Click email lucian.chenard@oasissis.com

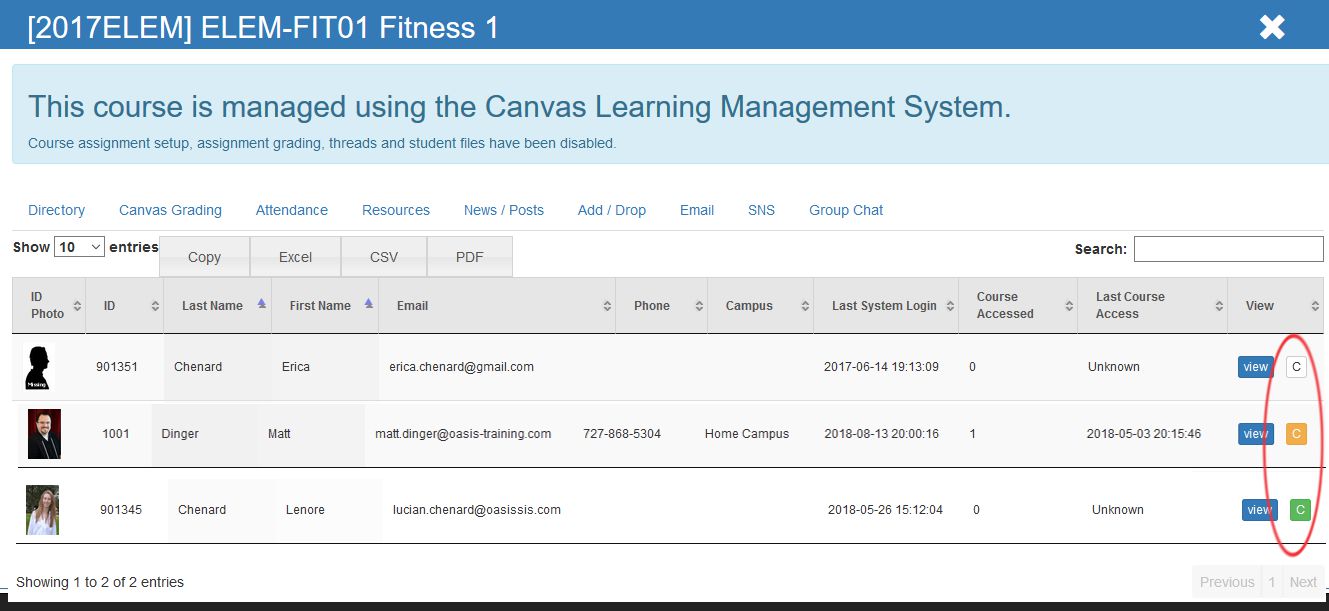pyautogui.click(x=477, y=510)
